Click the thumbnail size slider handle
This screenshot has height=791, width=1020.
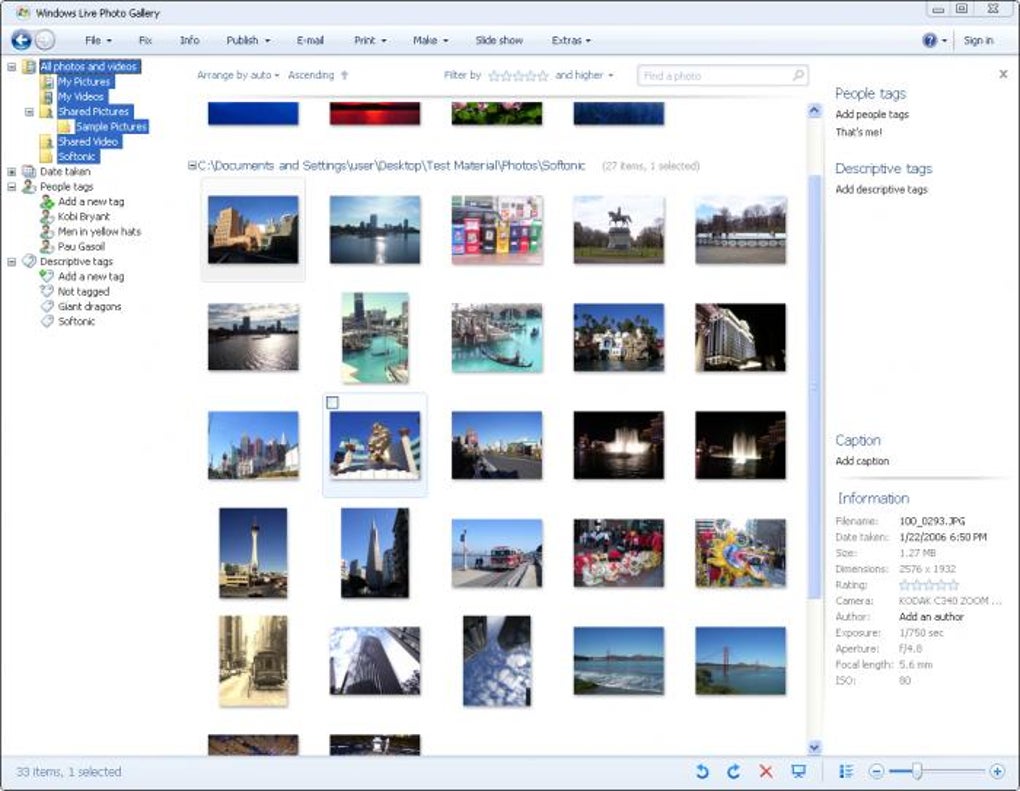coord(916,771)
